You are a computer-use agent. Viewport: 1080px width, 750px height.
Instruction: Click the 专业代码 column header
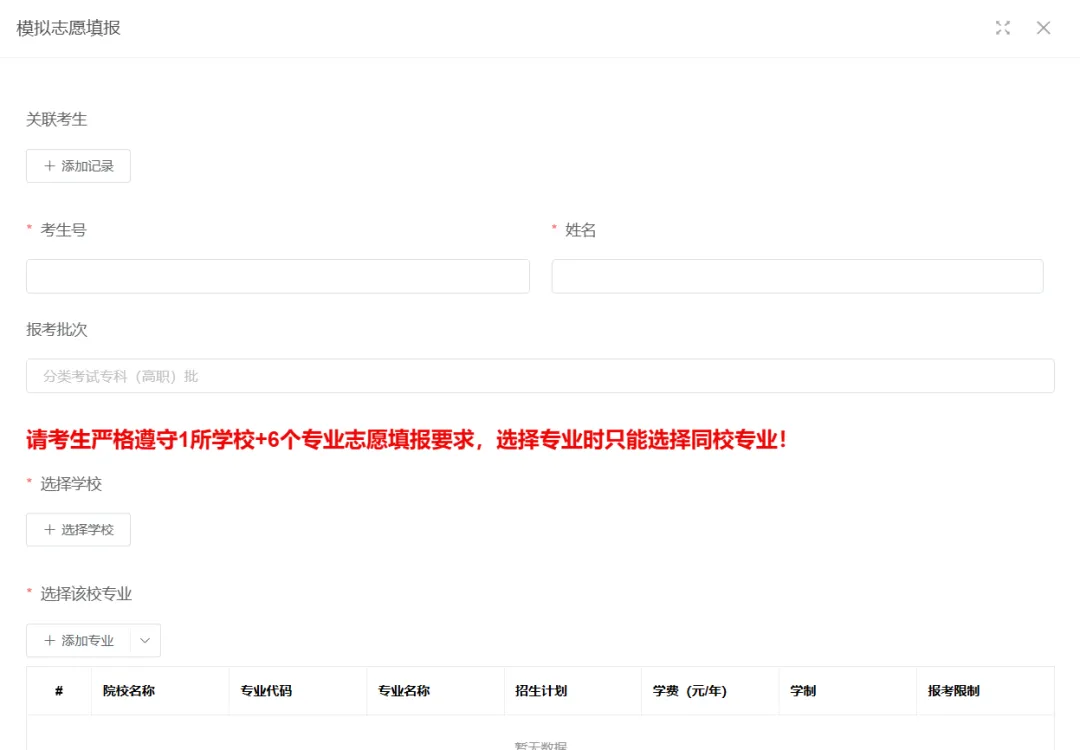(x=298, y=691)
